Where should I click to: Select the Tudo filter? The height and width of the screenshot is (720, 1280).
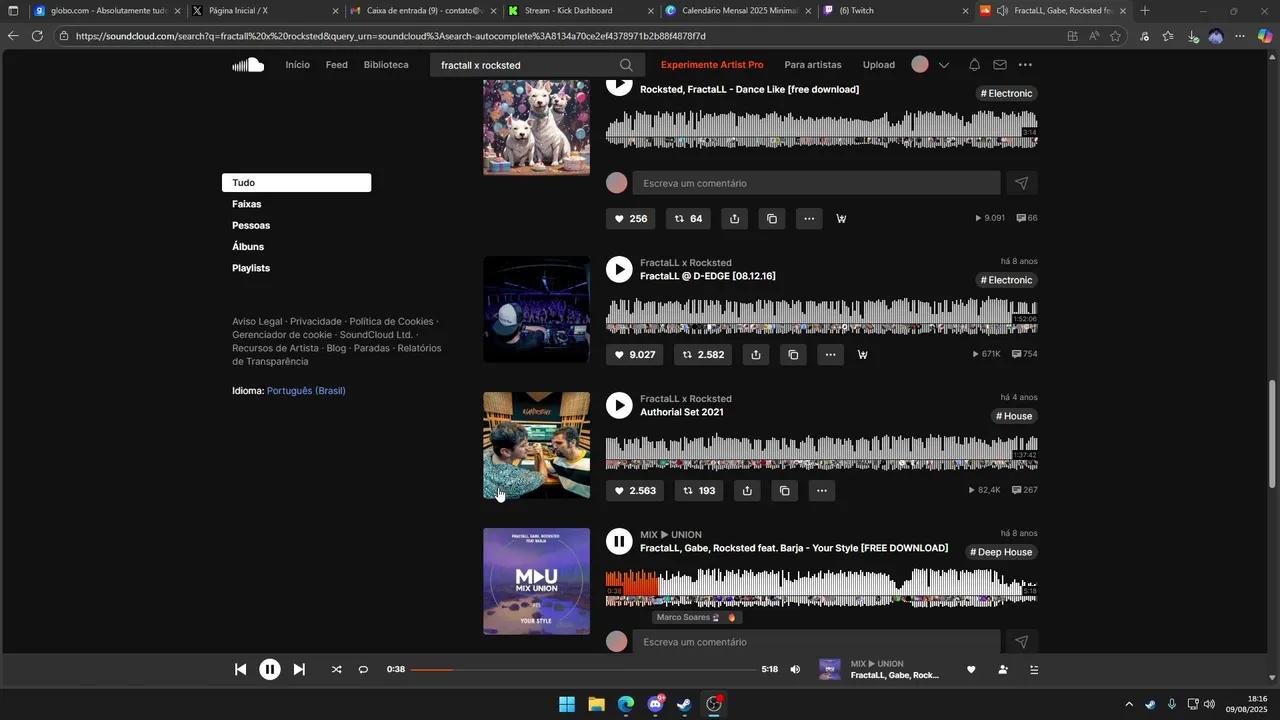[296, 183]
